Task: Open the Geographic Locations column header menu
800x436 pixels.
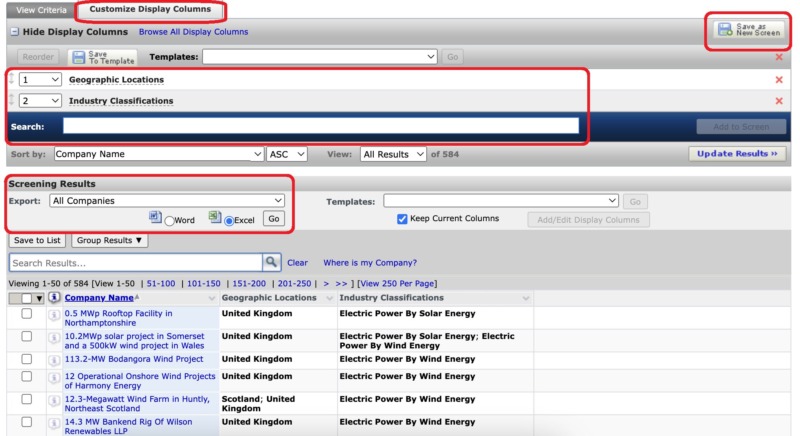Action: point(329,298)
